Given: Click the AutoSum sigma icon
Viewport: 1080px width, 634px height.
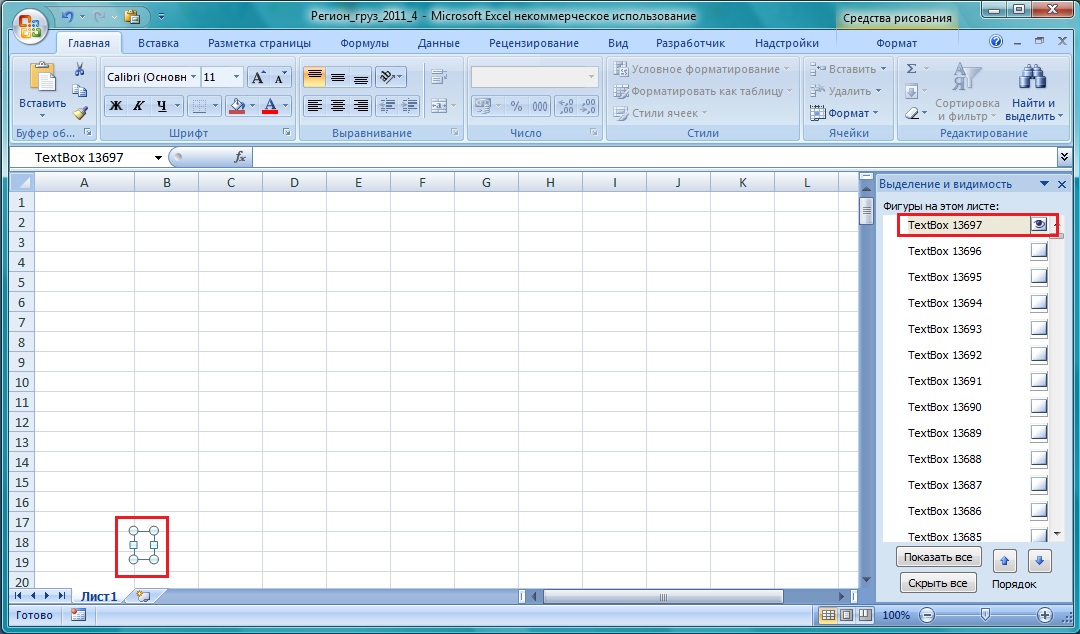Looking at the screenshot, I should (x=911, y=69).
